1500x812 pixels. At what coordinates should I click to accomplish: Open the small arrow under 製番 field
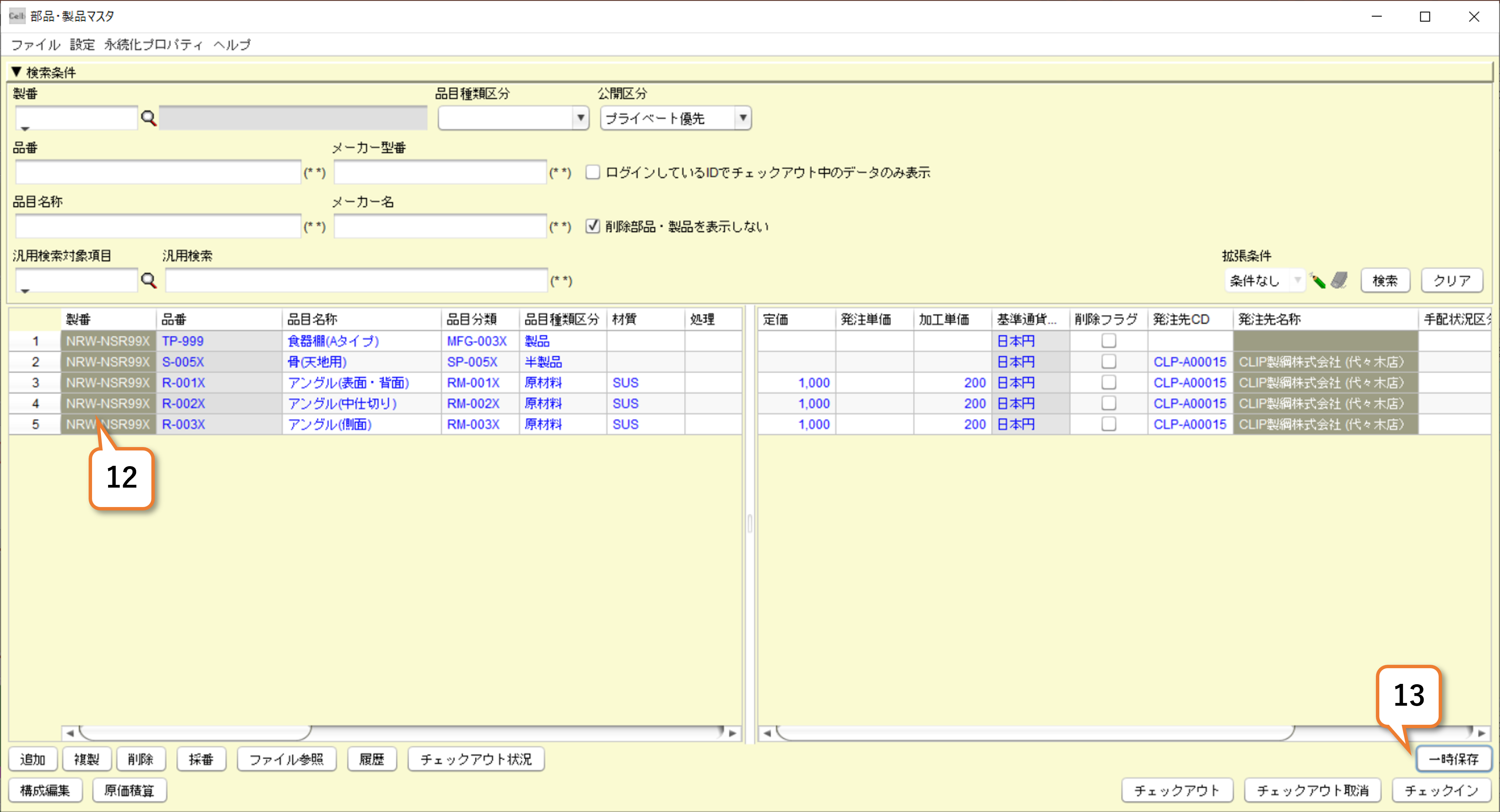pyautogui.click(x=25, y=129)
